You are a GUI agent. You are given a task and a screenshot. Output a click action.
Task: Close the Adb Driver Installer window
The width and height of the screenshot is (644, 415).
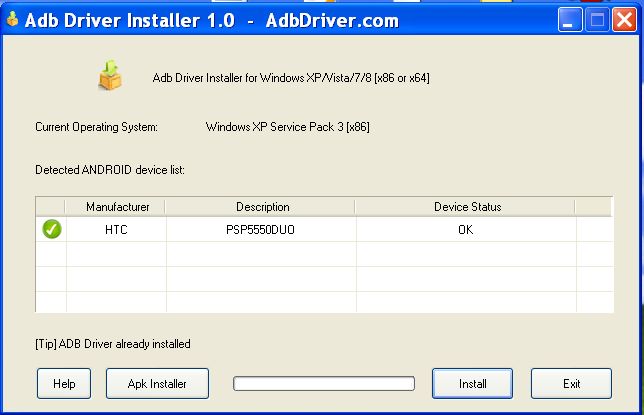[624, 19]
